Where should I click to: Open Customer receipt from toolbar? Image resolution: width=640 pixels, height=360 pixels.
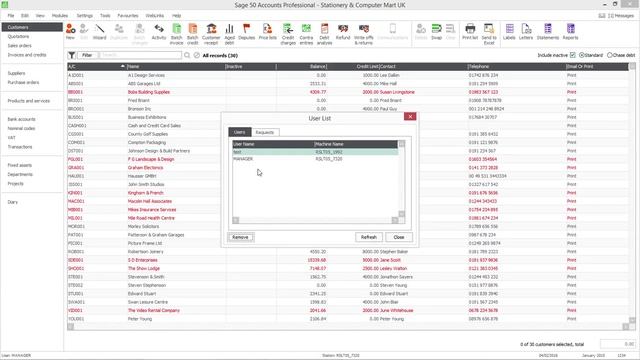(x=211, y=34)
